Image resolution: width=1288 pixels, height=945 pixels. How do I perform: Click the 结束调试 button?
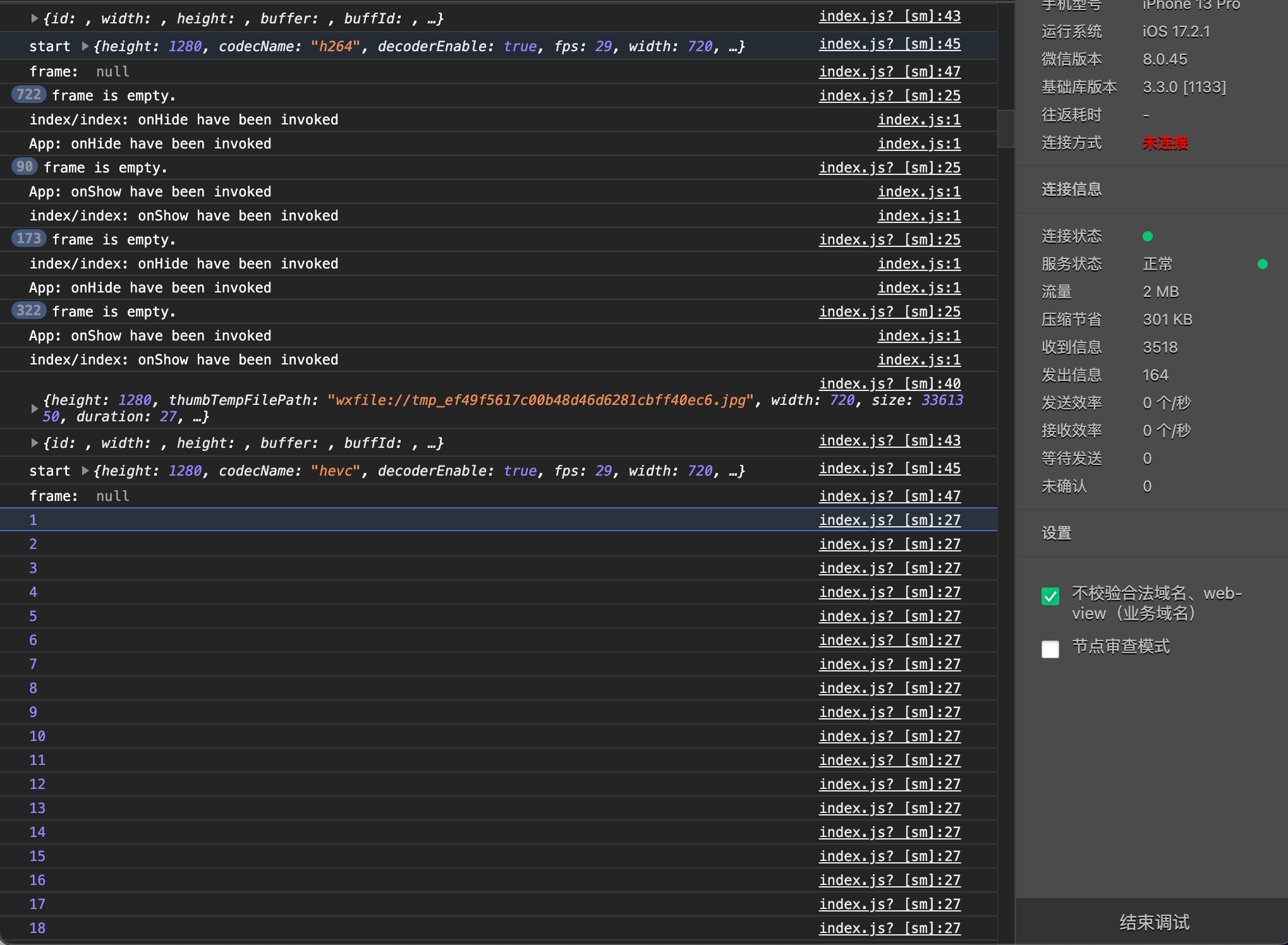pos(1153,922)
